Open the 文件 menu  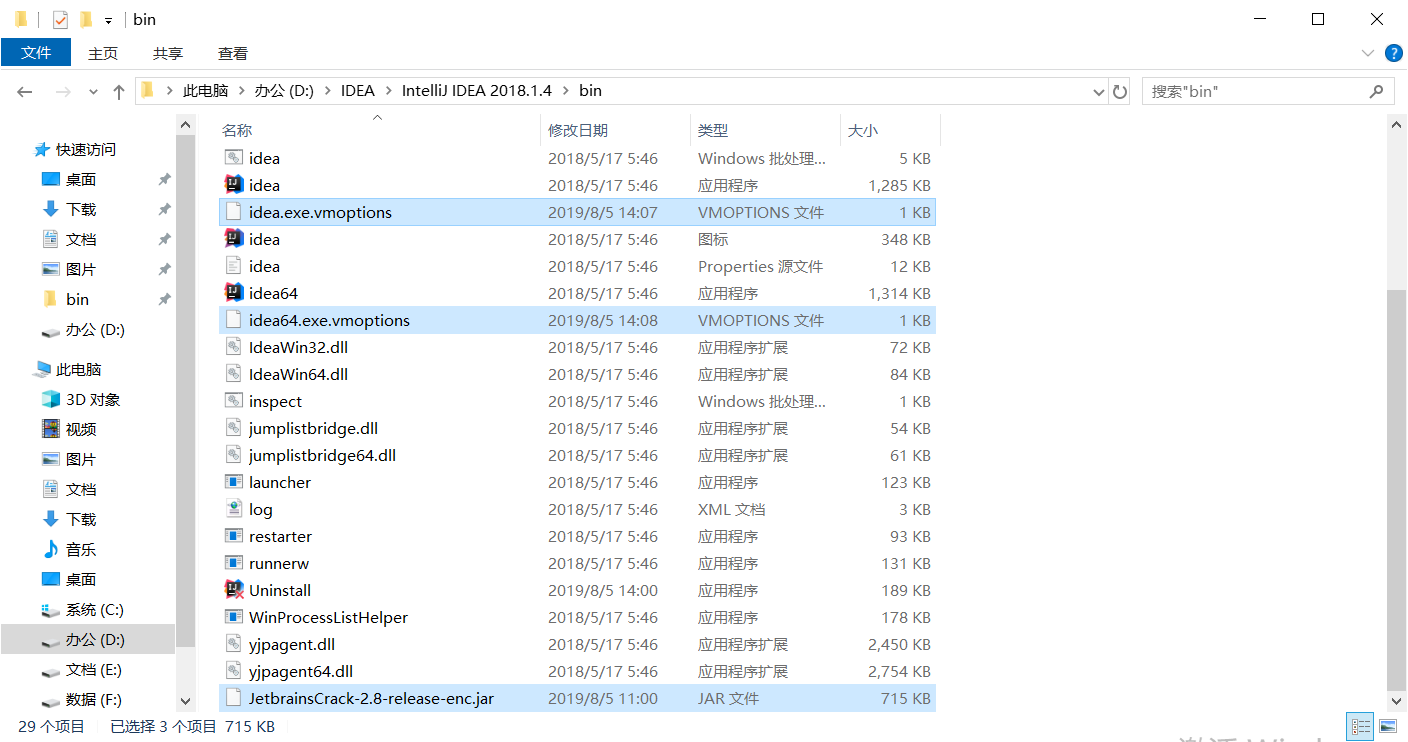pyautogui.click(x=36, y=53)
